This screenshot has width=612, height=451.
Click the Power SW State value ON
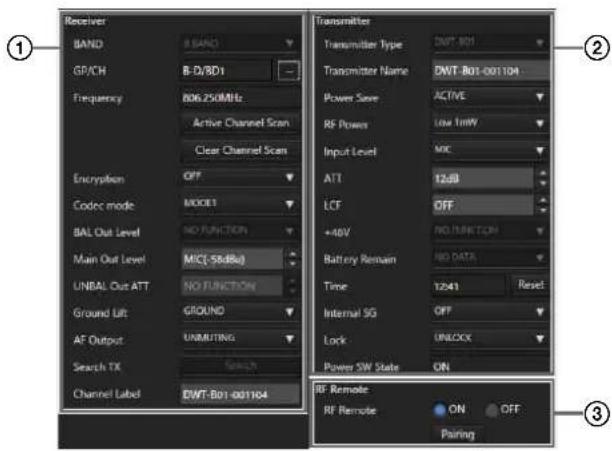coord(441,367)
